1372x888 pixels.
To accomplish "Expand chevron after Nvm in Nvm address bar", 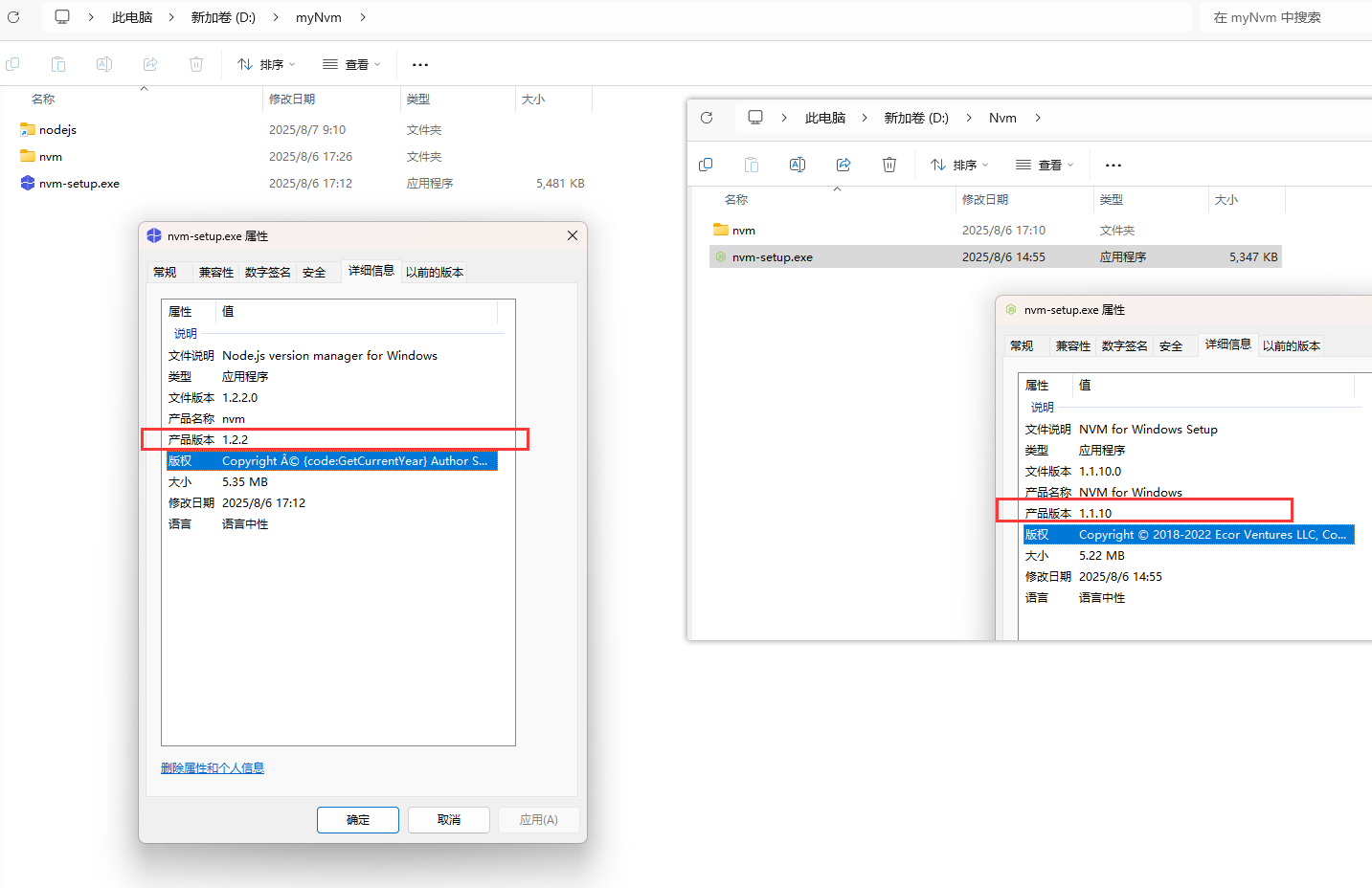I will pyautogui.click(x=1038, y=118).
